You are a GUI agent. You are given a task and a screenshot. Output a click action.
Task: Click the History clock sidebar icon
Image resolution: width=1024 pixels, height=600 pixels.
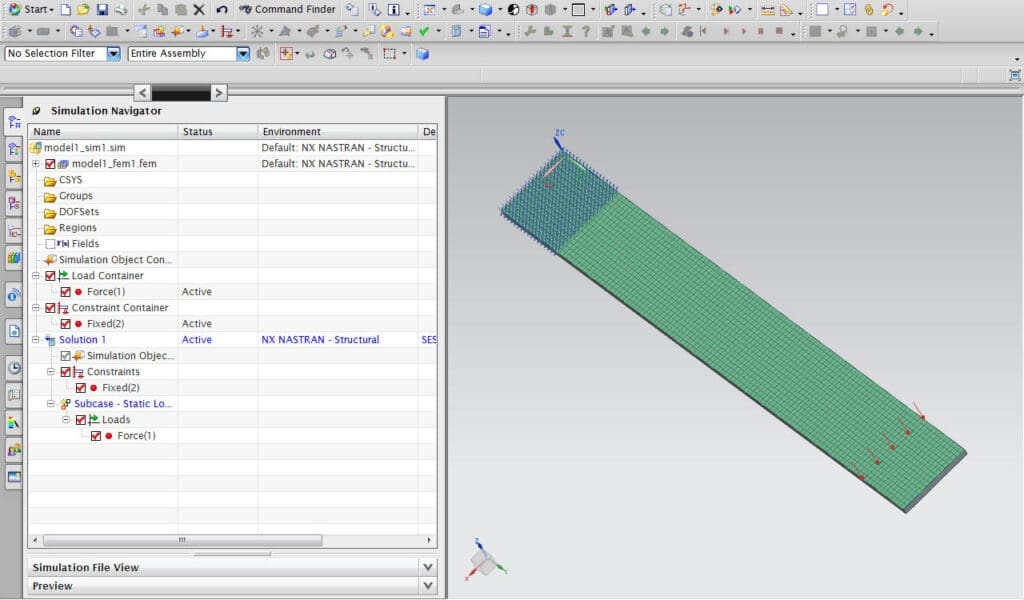[x=14, y=367]
